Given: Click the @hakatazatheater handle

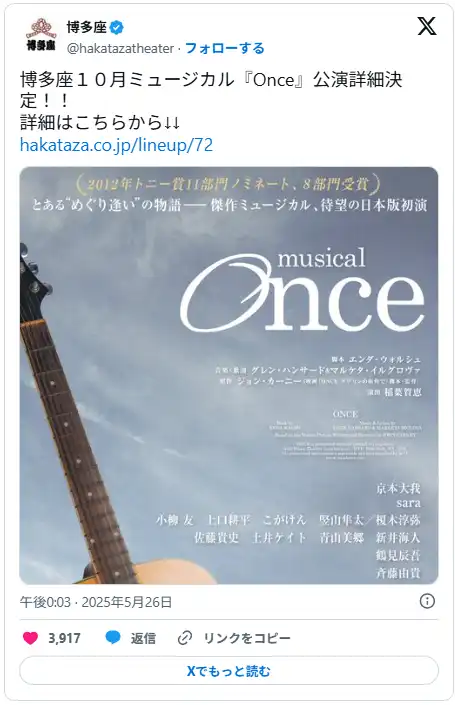Looking at the screenshot, I should click(x=120, y=48).
